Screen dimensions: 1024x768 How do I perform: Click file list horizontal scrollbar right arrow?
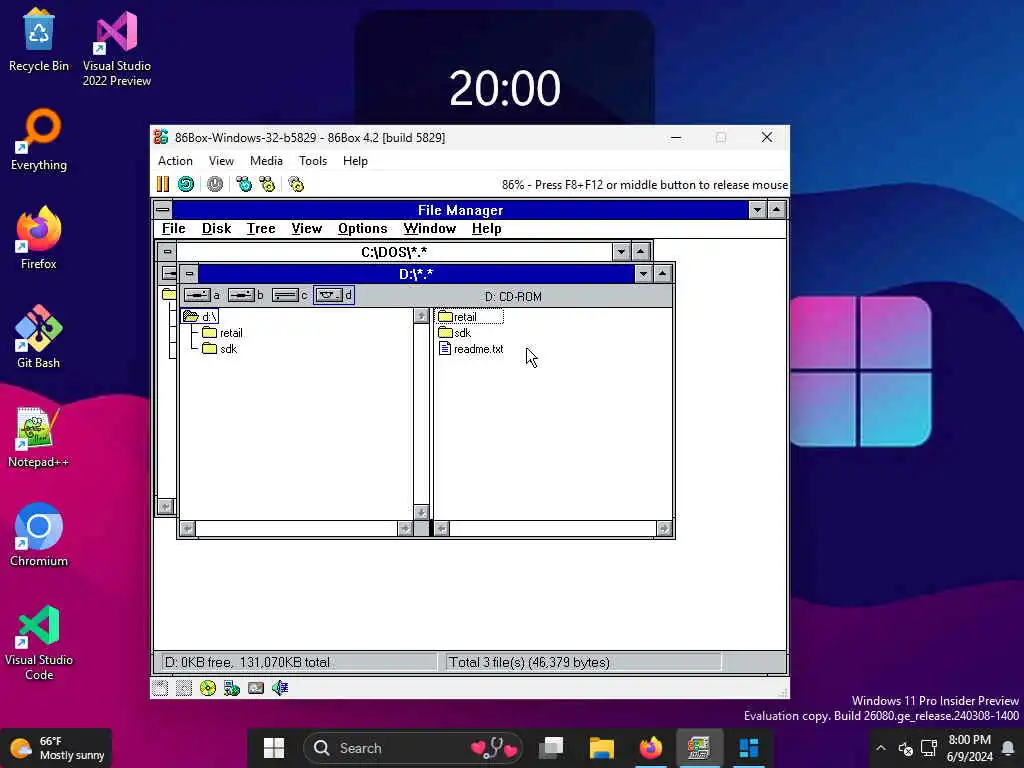664,528
